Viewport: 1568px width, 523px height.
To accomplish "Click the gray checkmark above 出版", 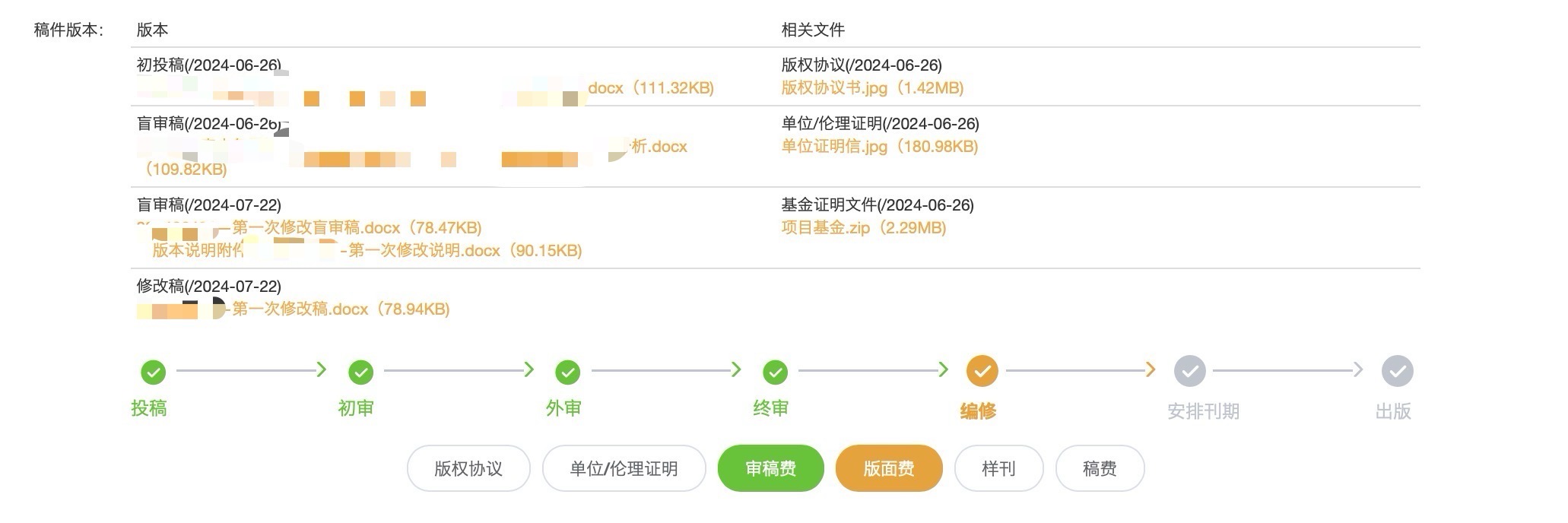I will pos(1397,371).
